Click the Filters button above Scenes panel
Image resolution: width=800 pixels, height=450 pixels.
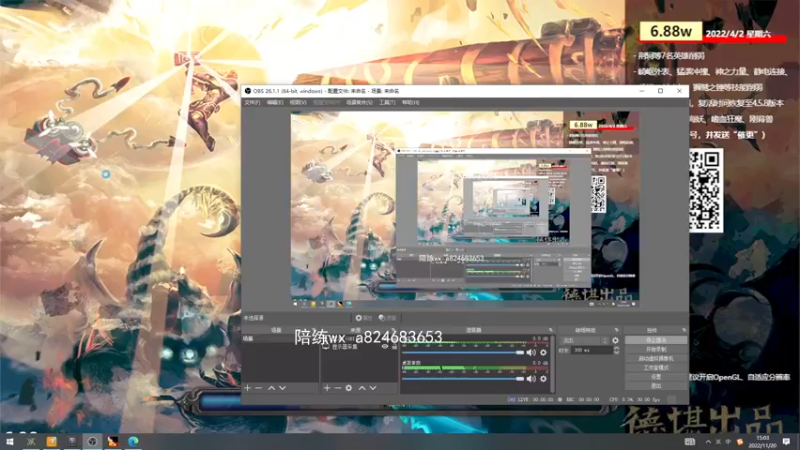(x=388, y=318)
